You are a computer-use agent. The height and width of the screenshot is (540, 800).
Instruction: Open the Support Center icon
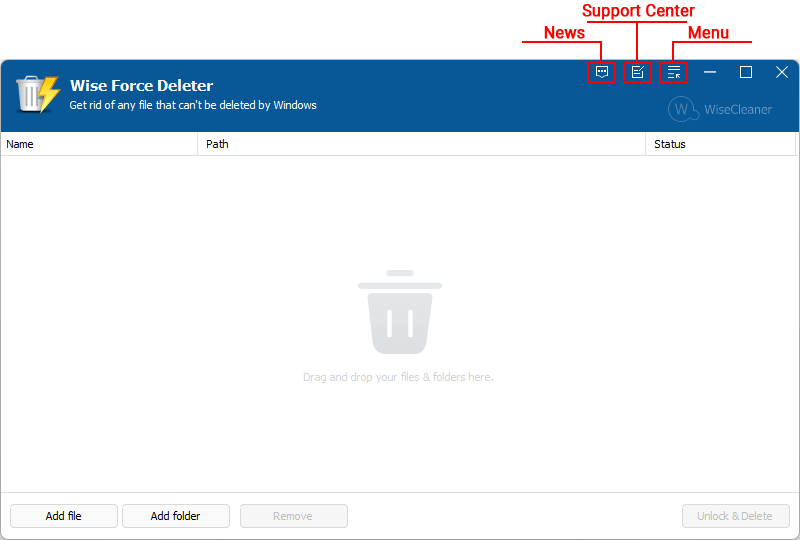(637, 72)
